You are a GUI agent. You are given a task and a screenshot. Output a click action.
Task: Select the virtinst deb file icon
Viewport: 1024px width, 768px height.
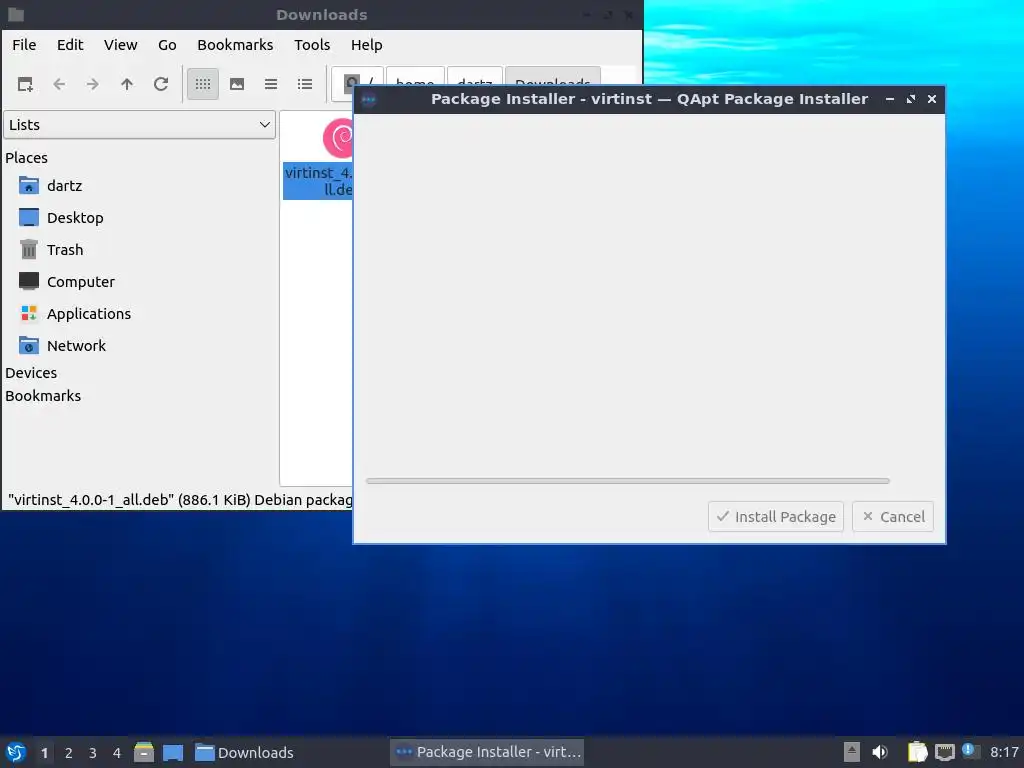coord(338,138)
